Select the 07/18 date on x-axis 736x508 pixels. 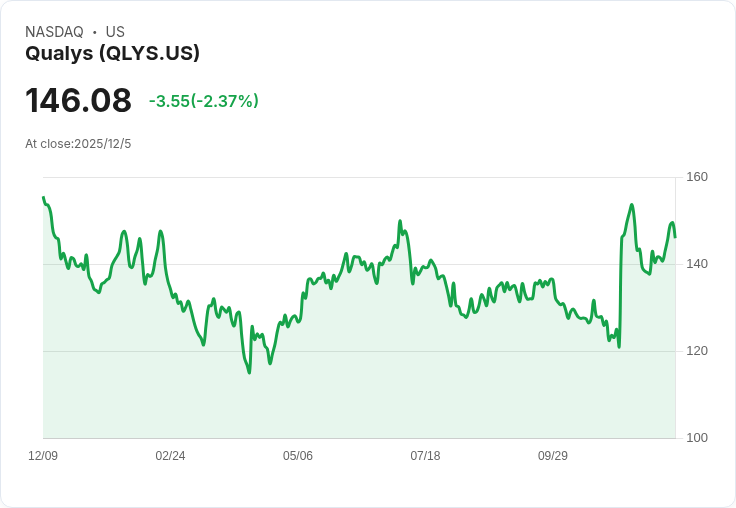pyautogui.click(x=425, y=456)
